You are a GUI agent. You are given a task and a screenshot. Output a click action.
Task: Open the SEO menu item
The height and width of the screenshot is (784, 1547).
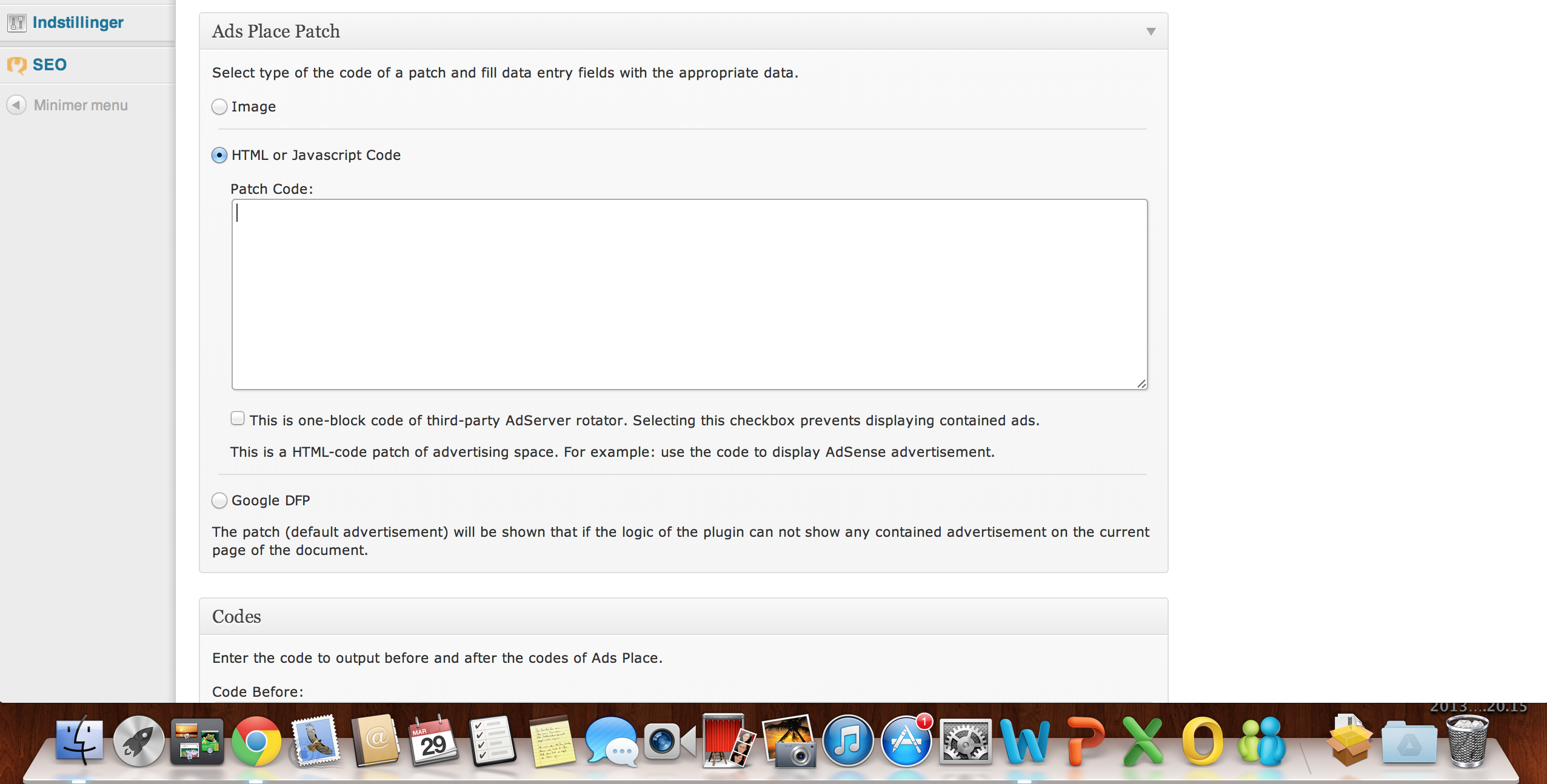coord(49,64)
